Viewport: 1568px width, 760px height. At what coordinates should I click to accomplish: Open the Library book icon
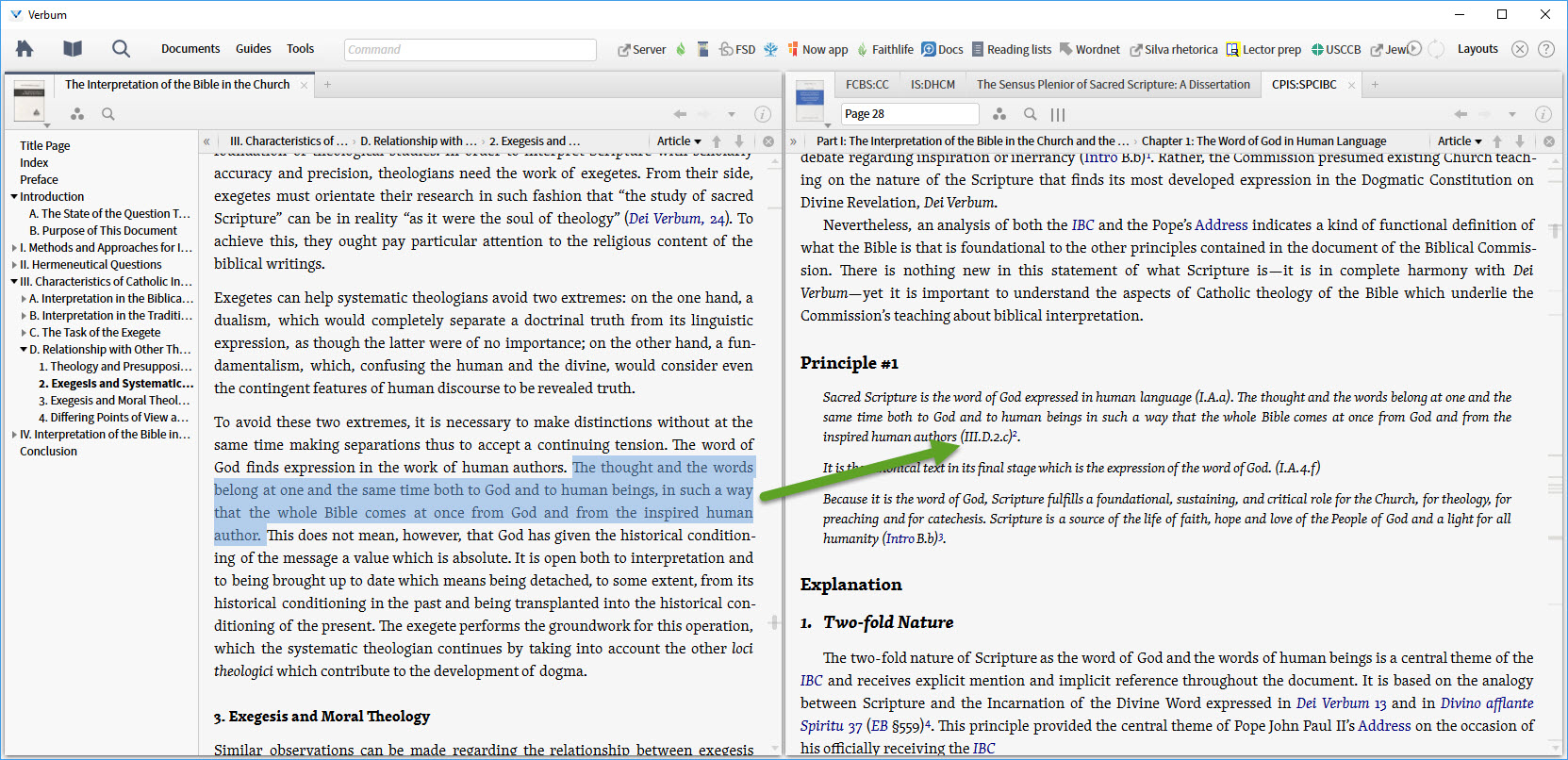(73, 49)
